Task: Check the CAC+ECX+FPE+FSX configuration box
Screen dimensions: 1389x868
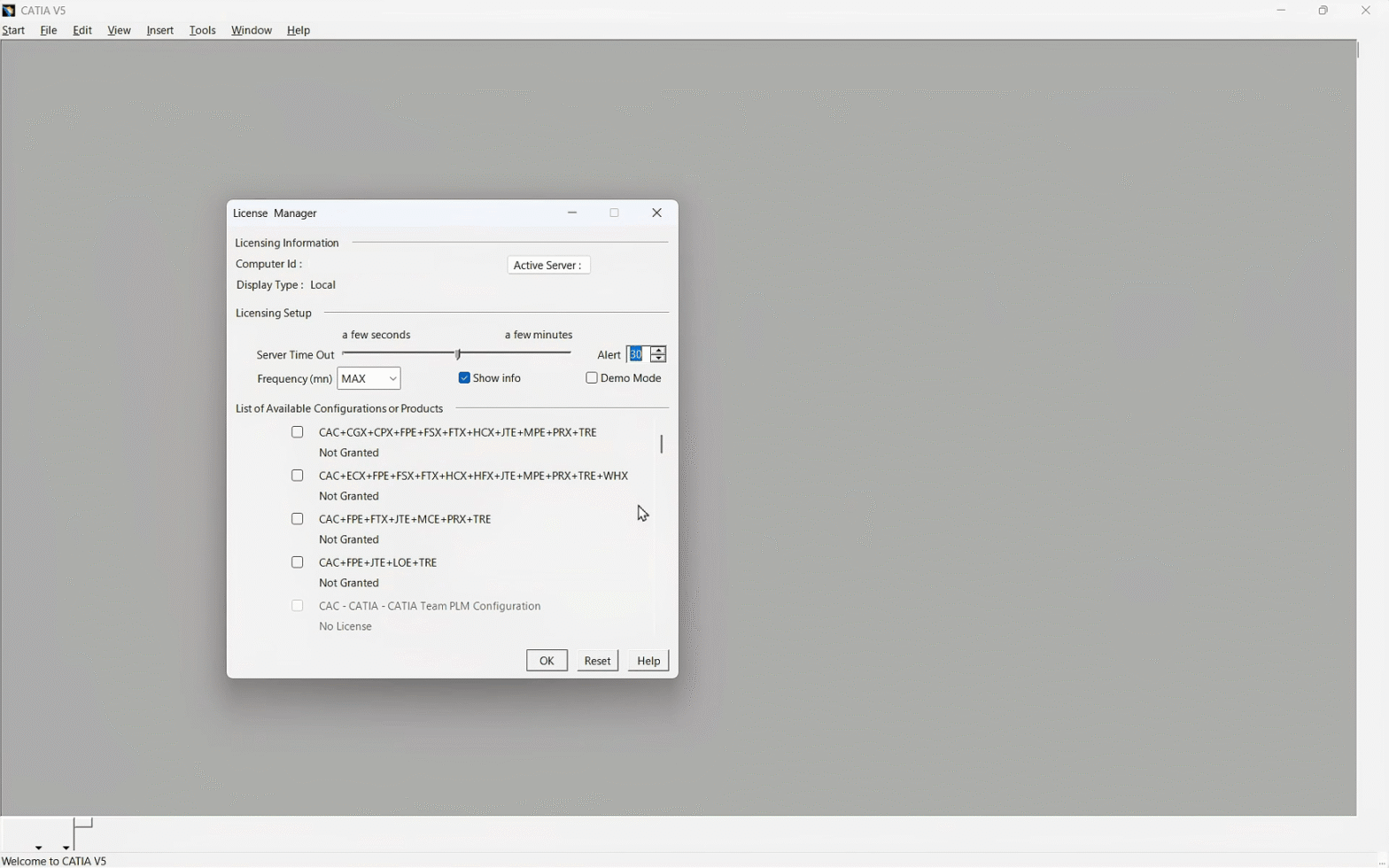Action: [x=298, y=476]
